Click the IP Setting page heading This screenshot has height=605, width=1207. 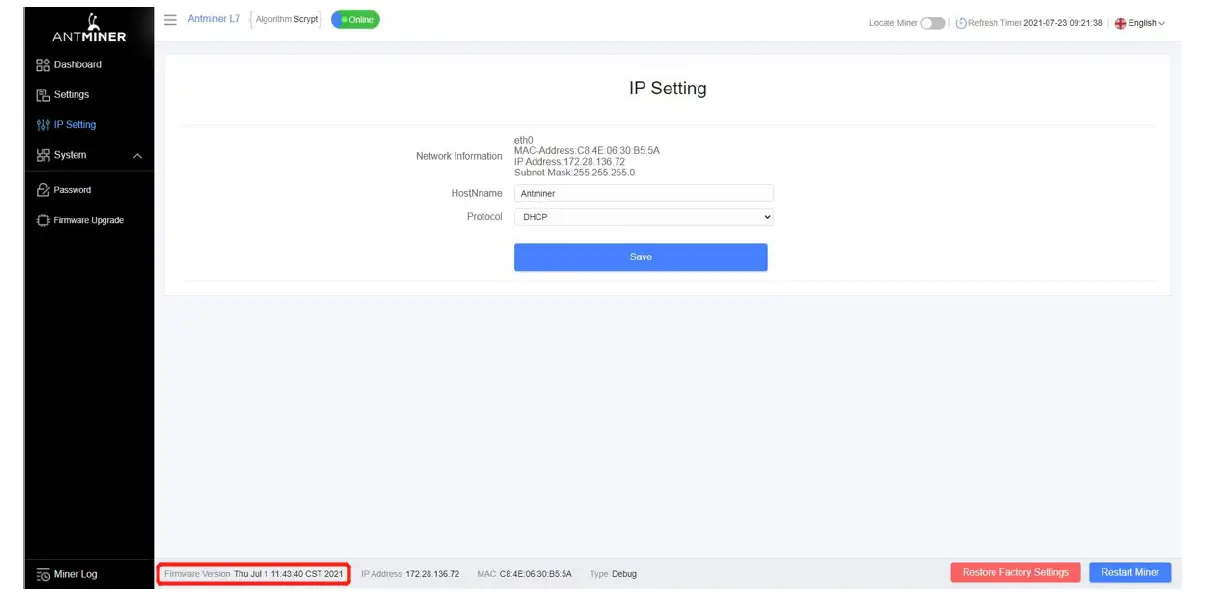pos(668,88)
